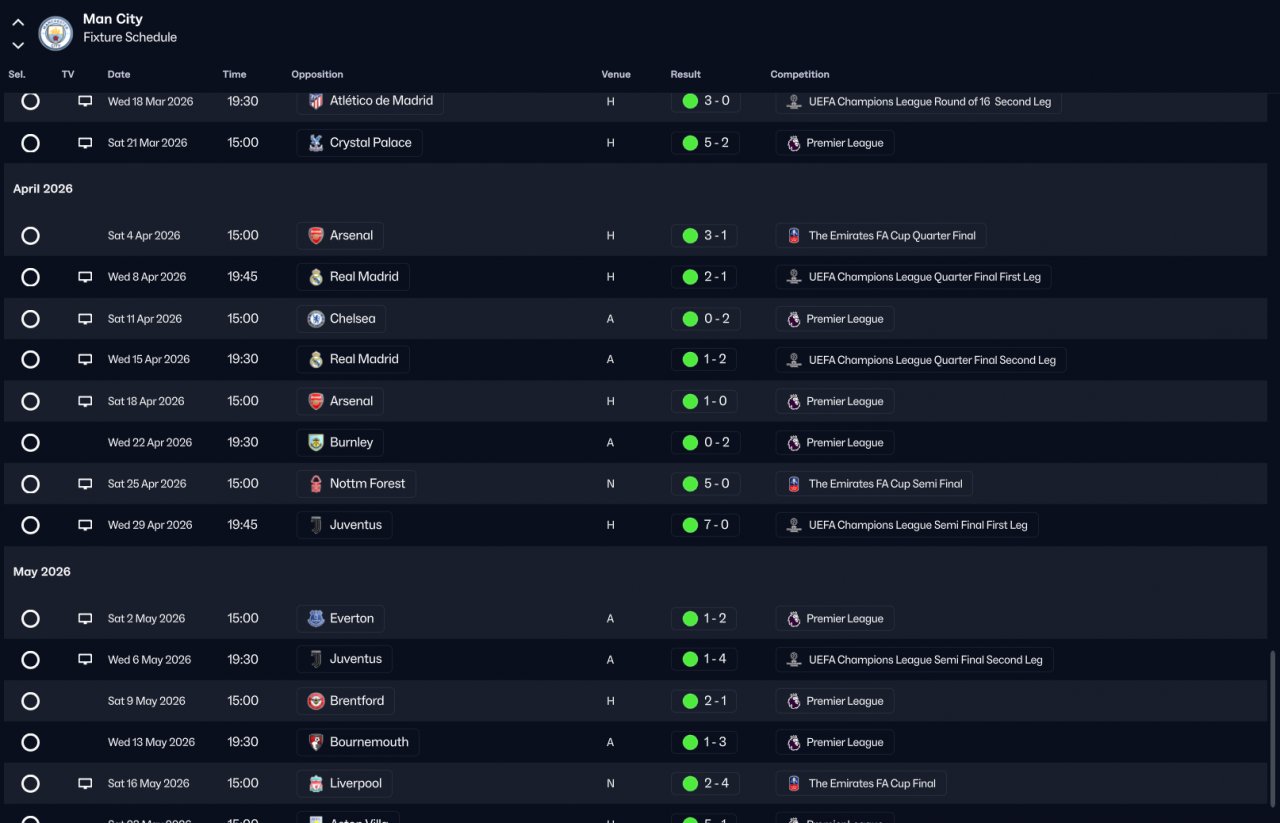Click TV icon in Nottm Forest row
The width and height of the screenshot is (1280, 823).
point(85,484)
